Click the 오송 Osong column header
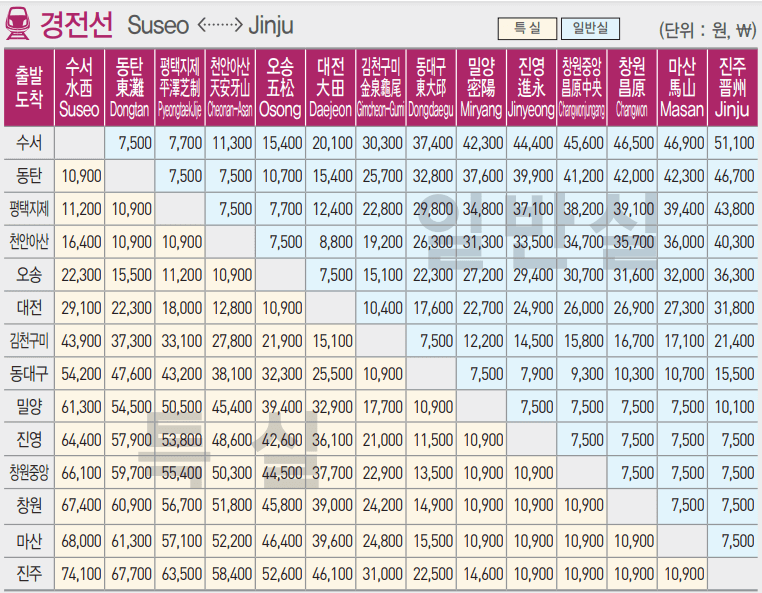The height and width of the screenshot is (593, 762). coord(280,87)
